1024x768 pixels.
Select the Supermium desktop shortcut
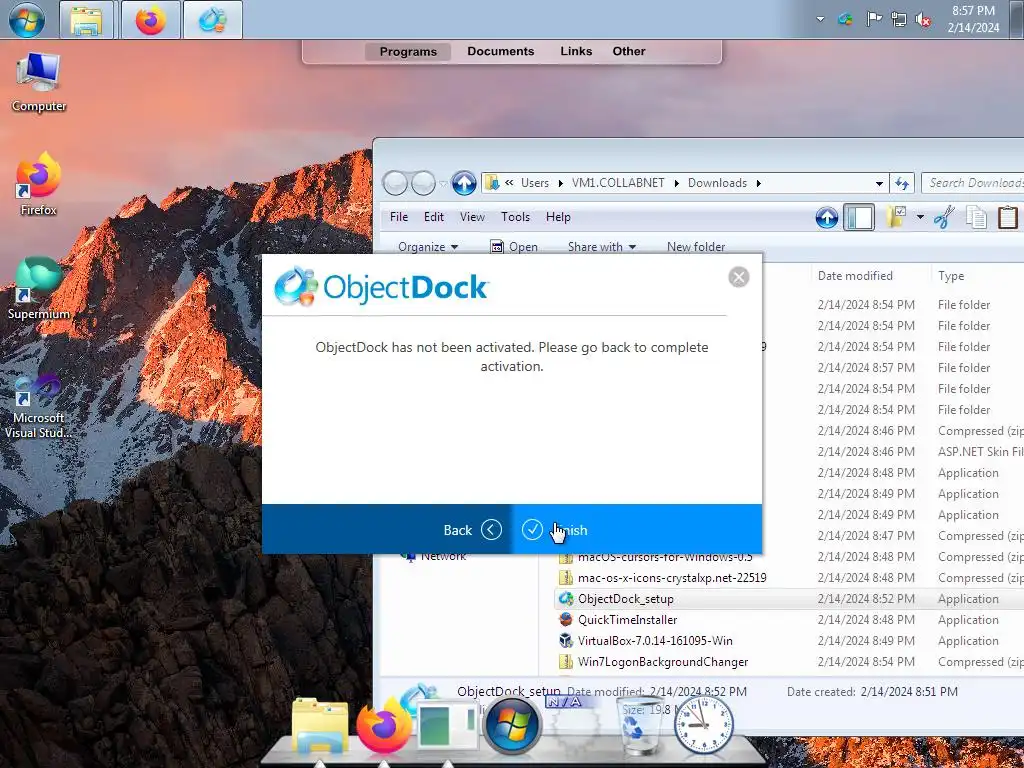point(39,288)
